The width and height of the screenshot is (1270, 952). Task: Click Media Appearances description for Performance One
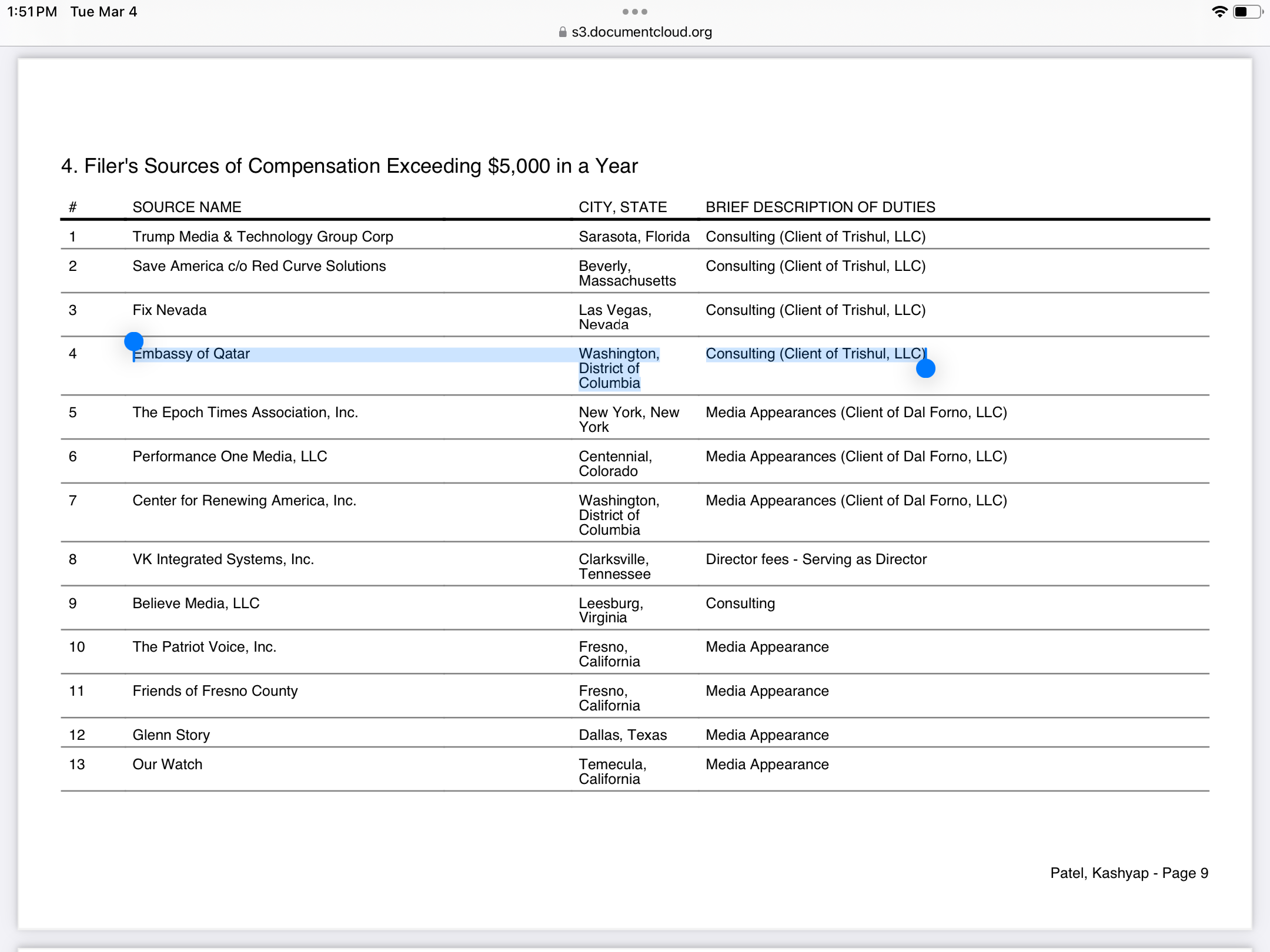[856, 457]
